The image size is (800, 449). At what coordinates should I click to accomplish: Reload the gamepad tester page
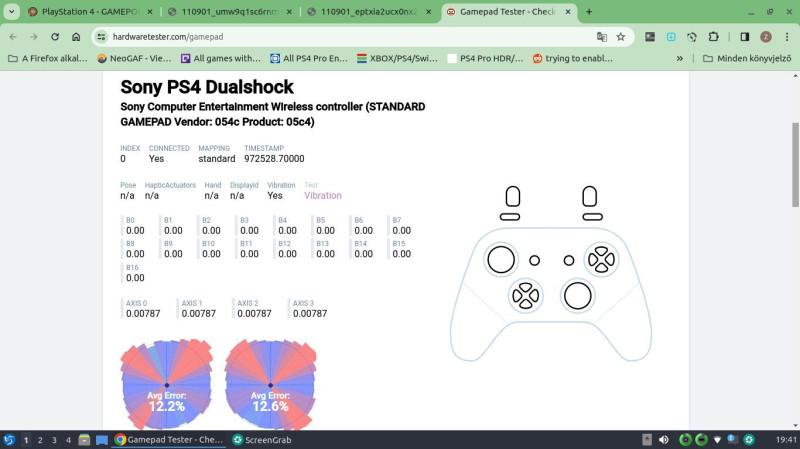tap(55, 37)
